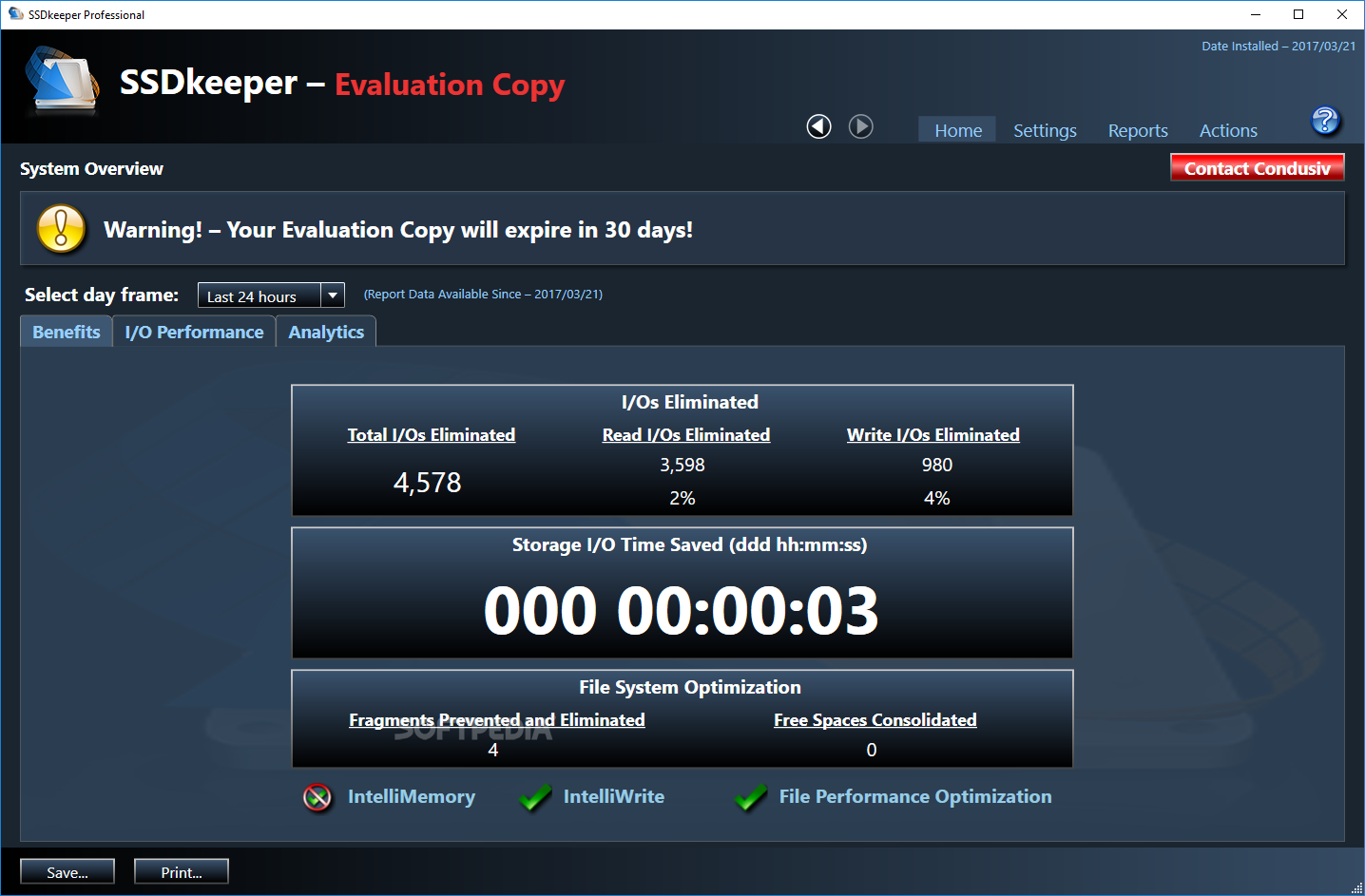Click the window resize grip corner

(x=1356, y=887)
